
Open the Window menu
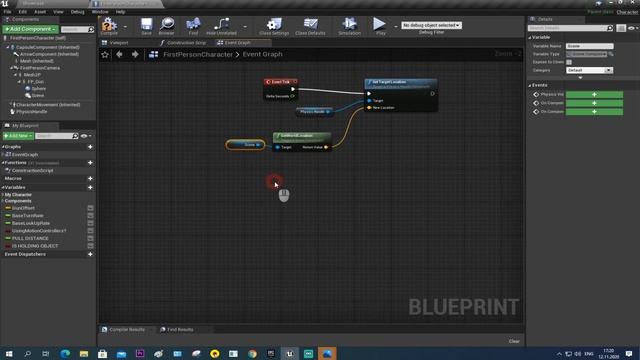100,12
